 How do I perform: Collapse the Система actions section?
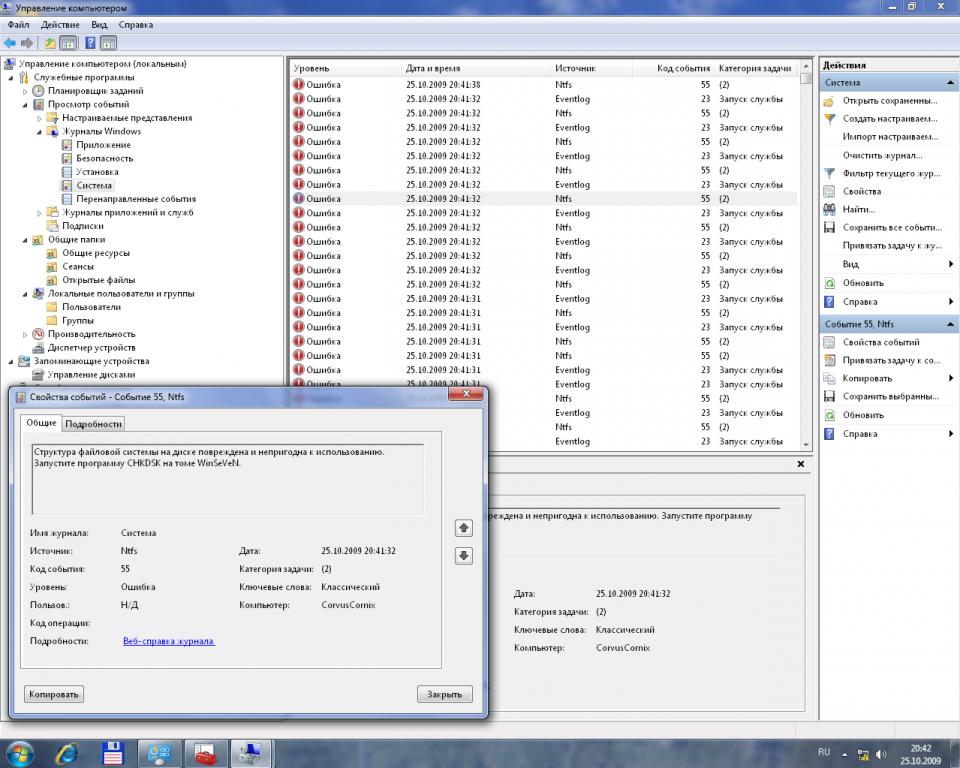950,83
